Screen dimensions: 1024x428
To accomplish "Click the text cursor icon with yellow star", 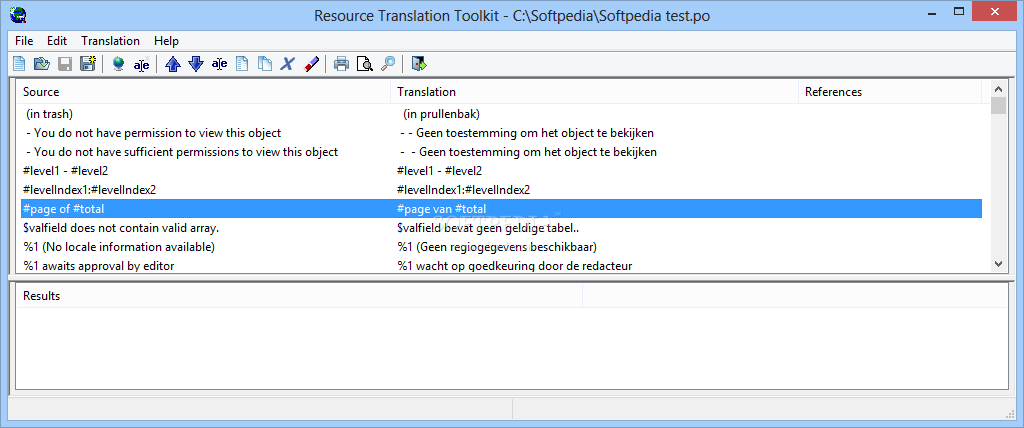I will (142, 64).
